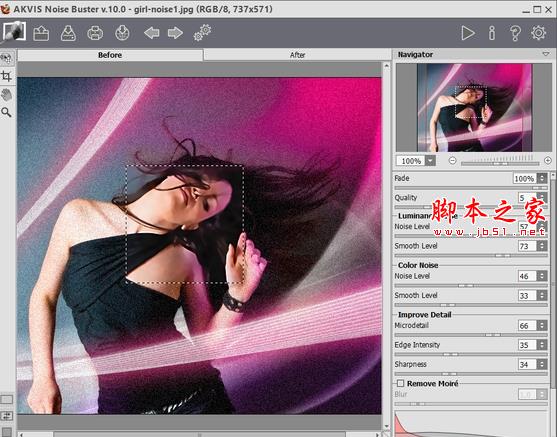Click Color Noise Level value 46

tap(528, 276)
